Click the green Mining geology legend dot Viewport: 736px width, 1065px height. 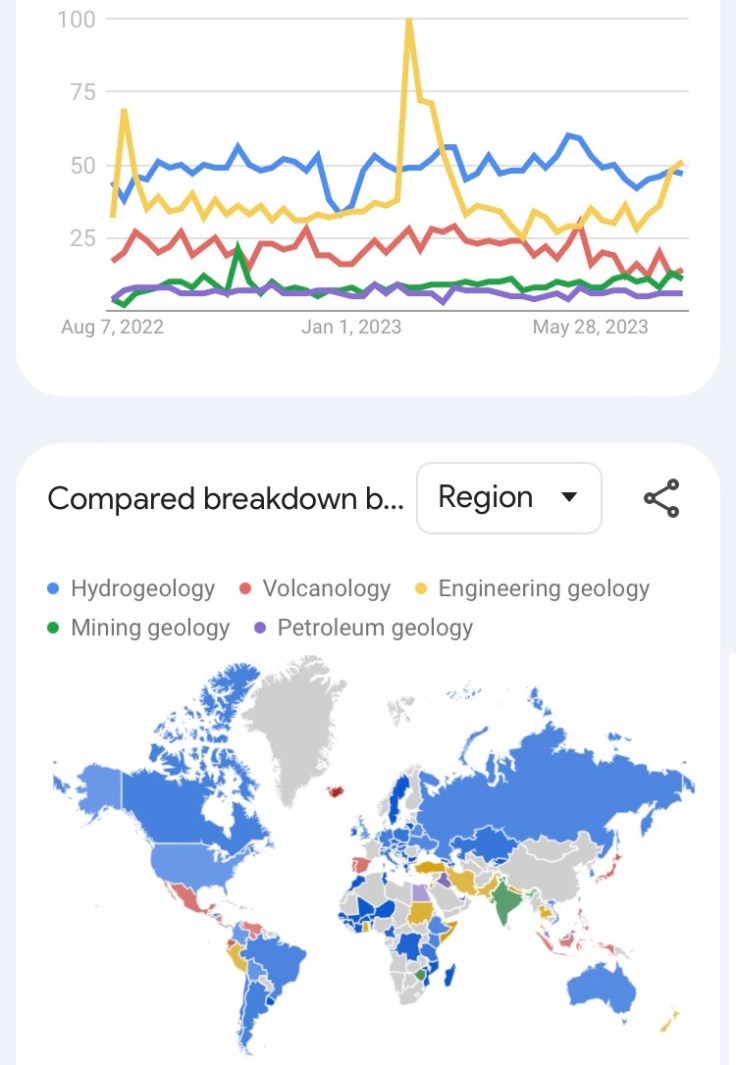click(x=54, y=629)
